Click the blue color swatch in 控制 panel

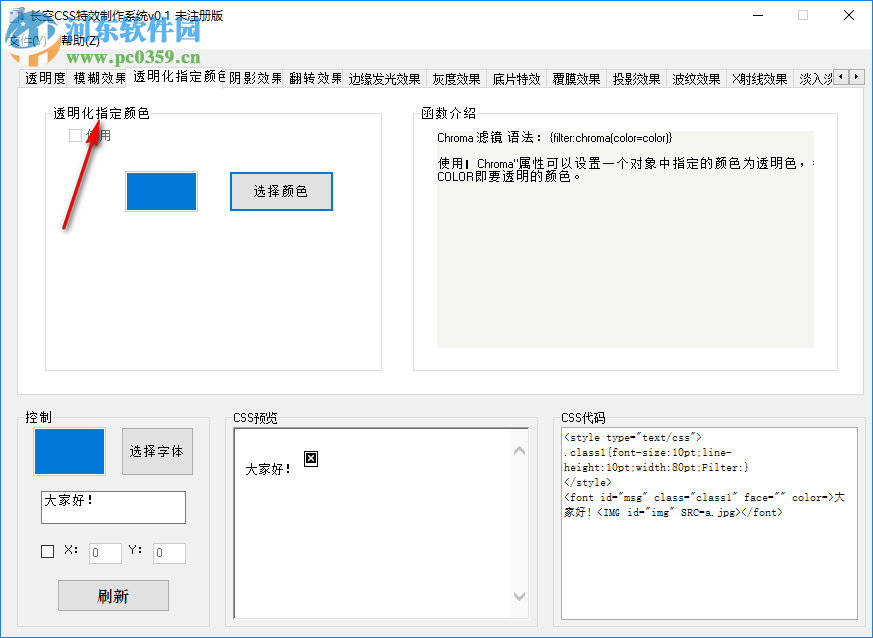[x=69, y=451]
